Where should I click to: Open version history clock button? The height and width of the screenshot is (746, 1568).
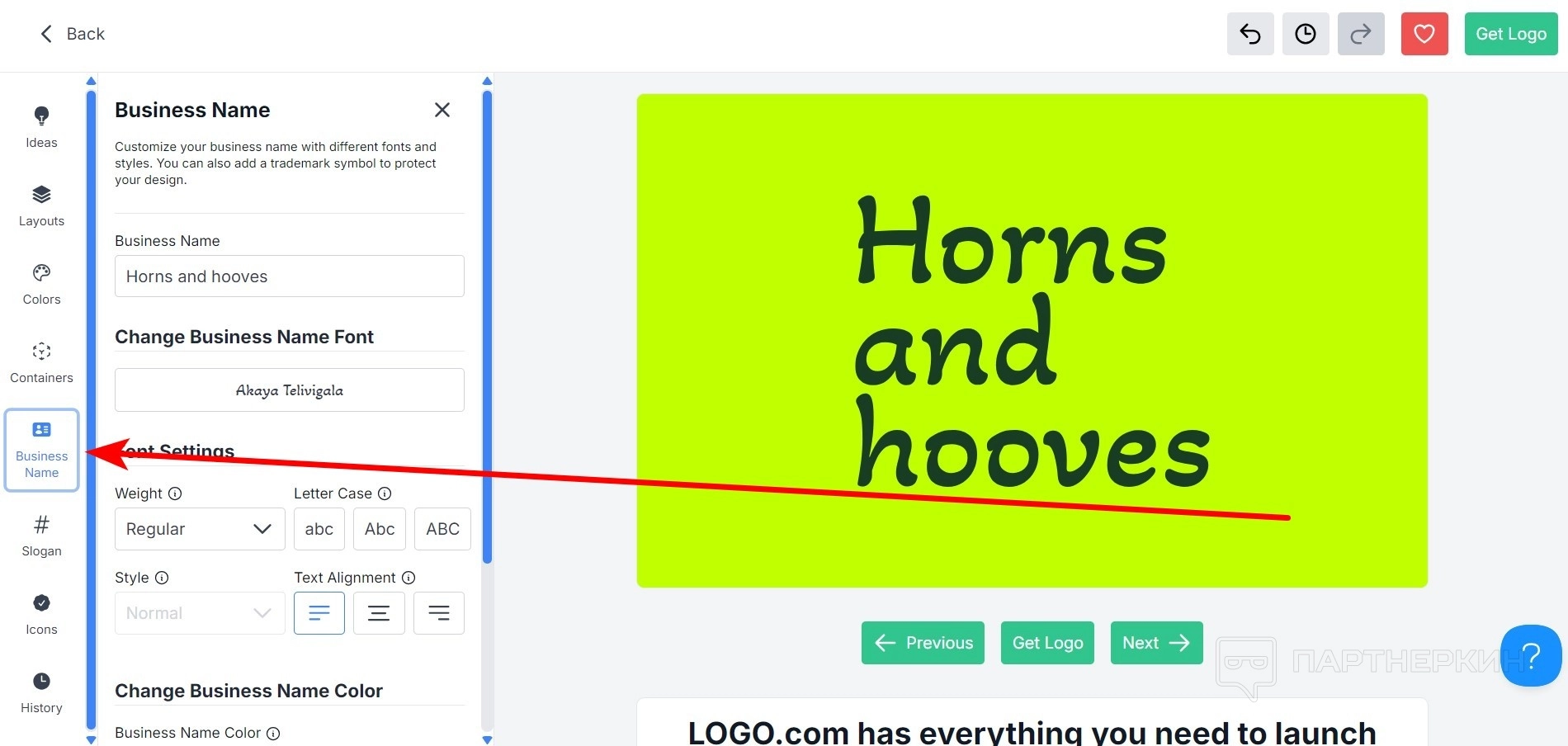1306,34
